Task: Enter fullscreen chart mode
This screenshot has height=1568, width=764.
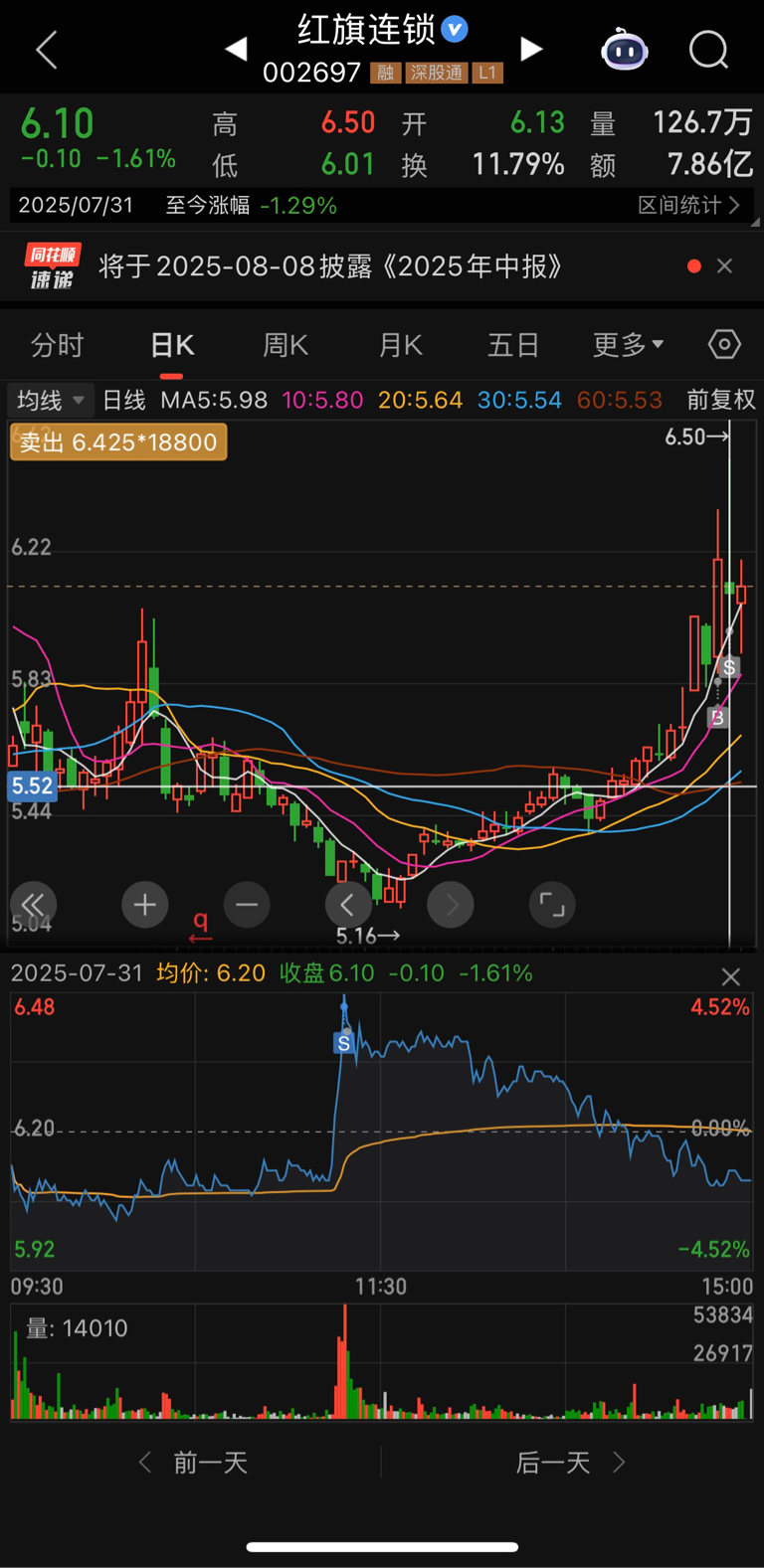Action: click(x=552, y=905)
